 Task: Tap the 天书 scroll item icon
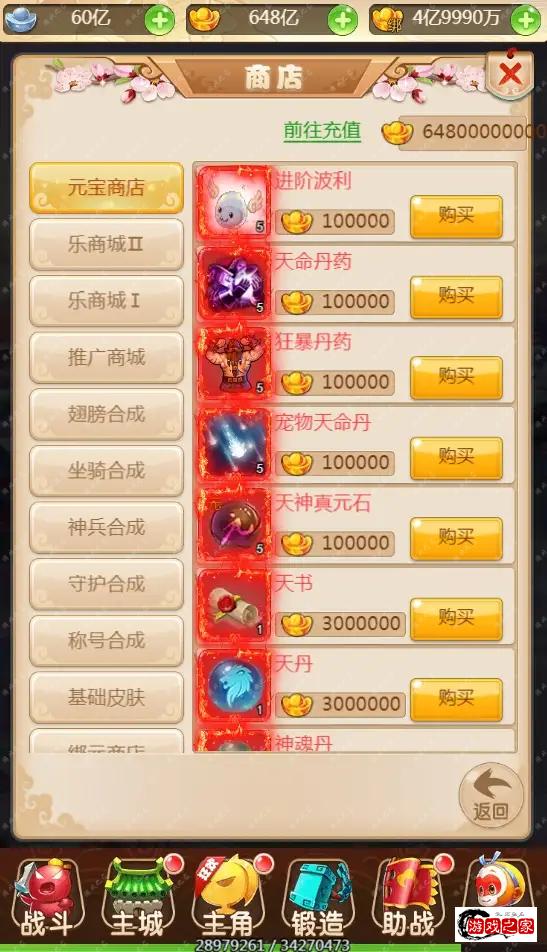pos(234,604)
